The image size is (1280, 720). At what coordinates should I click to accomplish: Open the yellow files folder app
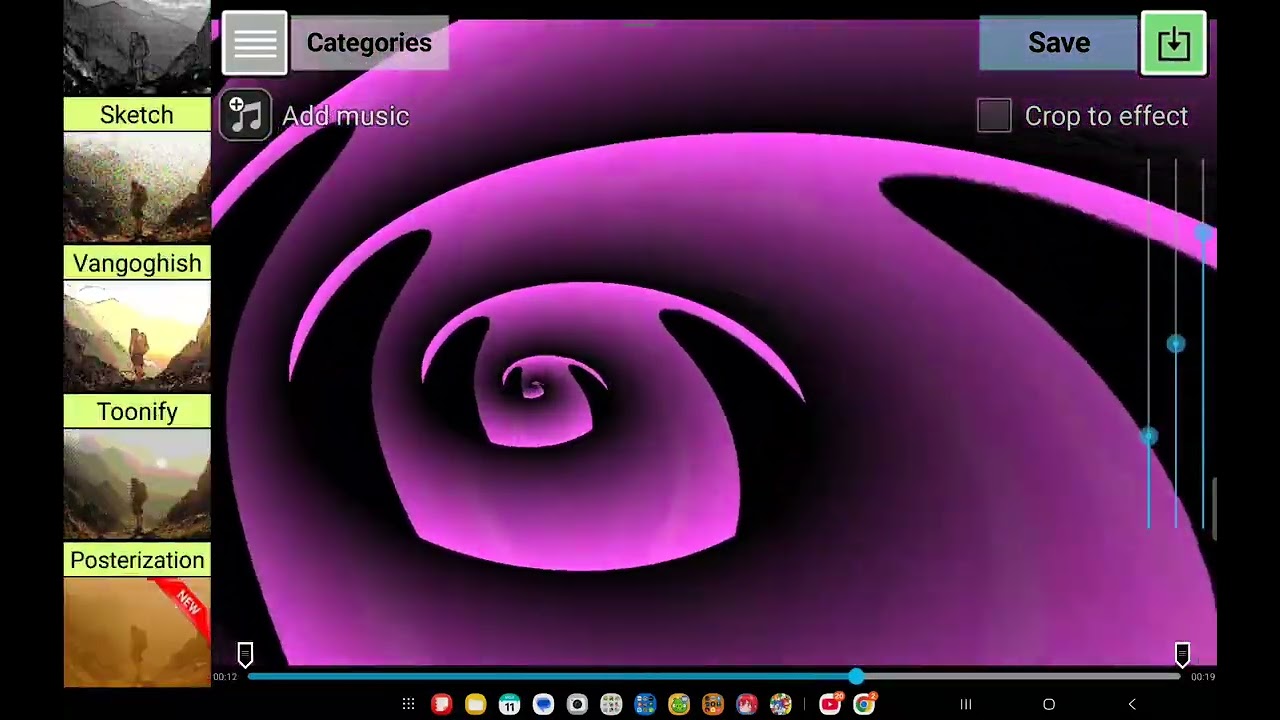pos(475,705)
